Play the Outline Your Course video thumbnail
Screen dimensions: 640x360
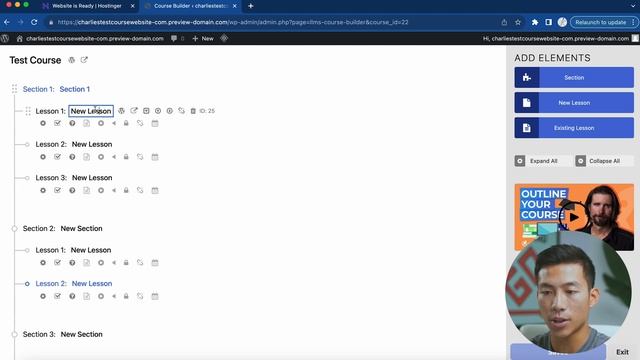click(574, 217)
